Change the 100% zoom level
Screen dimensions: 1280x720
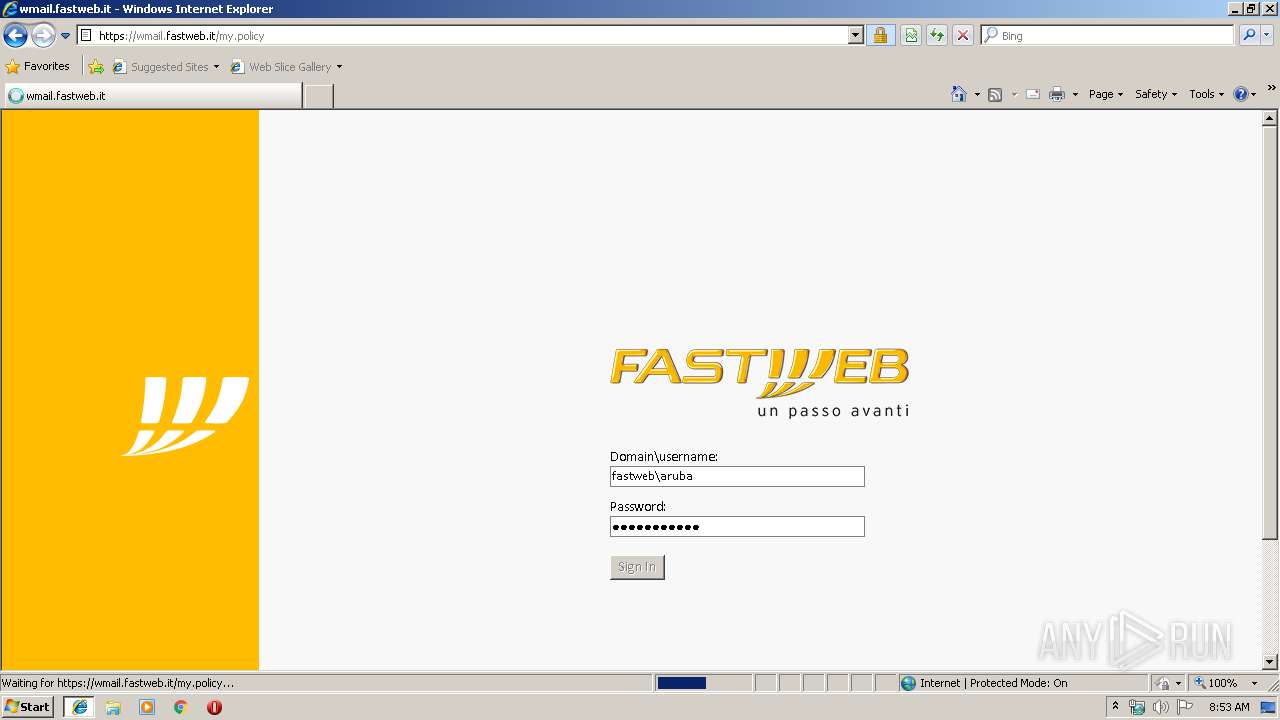1226,683
